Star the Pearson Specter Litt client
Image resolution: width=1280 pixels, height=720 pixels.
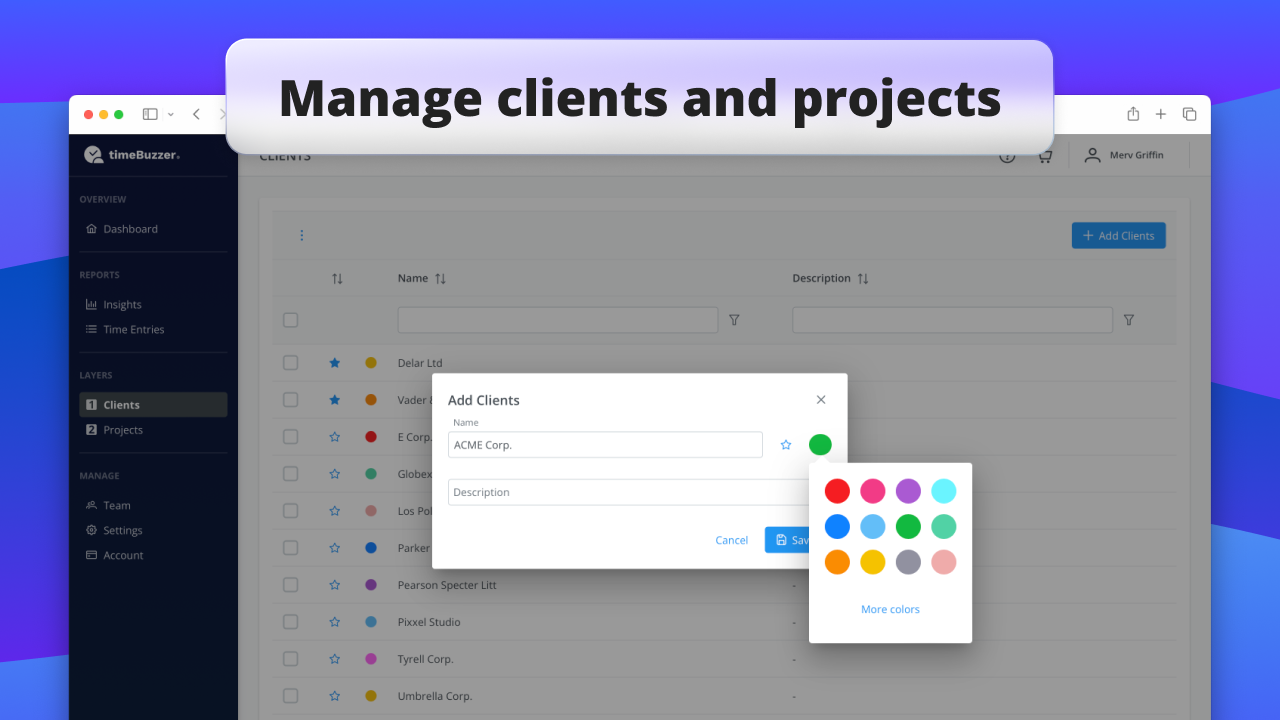[335, 585]
